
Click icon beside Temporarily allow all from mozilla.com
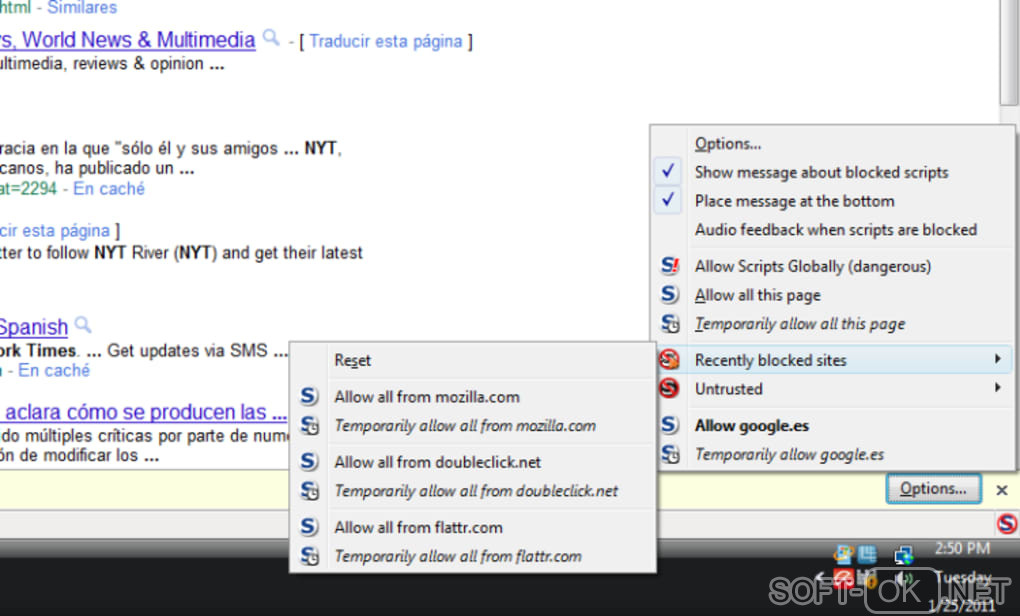(x=310, y=425)
